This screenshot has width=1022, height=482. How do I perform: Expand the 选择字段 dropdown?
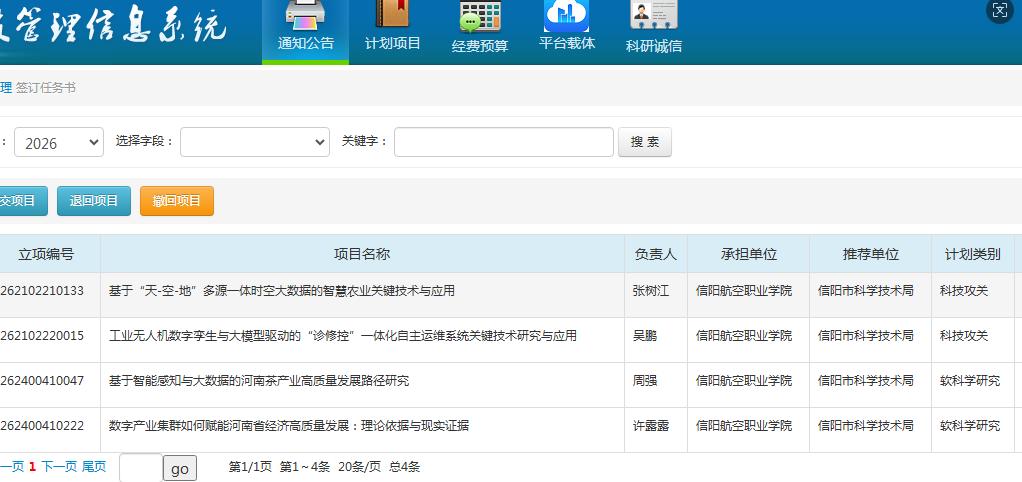(255, 142)
